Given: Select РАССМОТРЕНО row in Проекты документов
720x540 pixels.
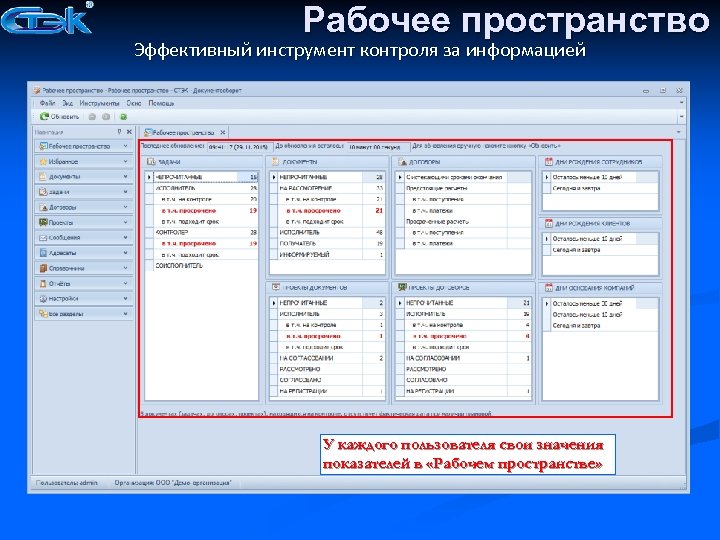Looking at the screenshot, I should [327, 369].
